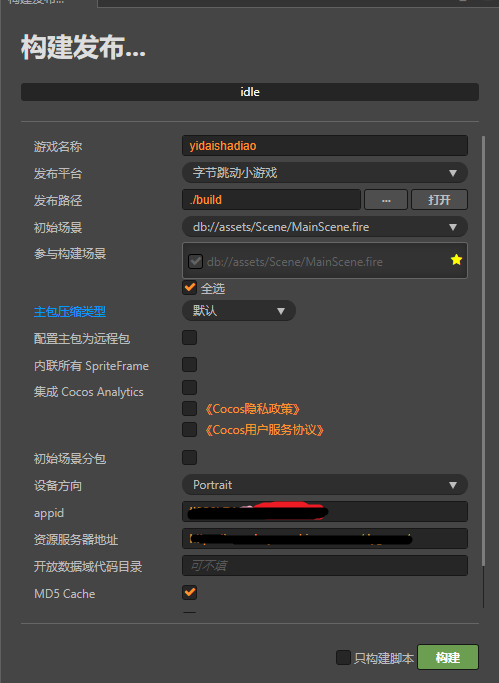499x683 pixels.
Task: Expand the 主包压缩类型 默认 dropdown
Action: 239,311
